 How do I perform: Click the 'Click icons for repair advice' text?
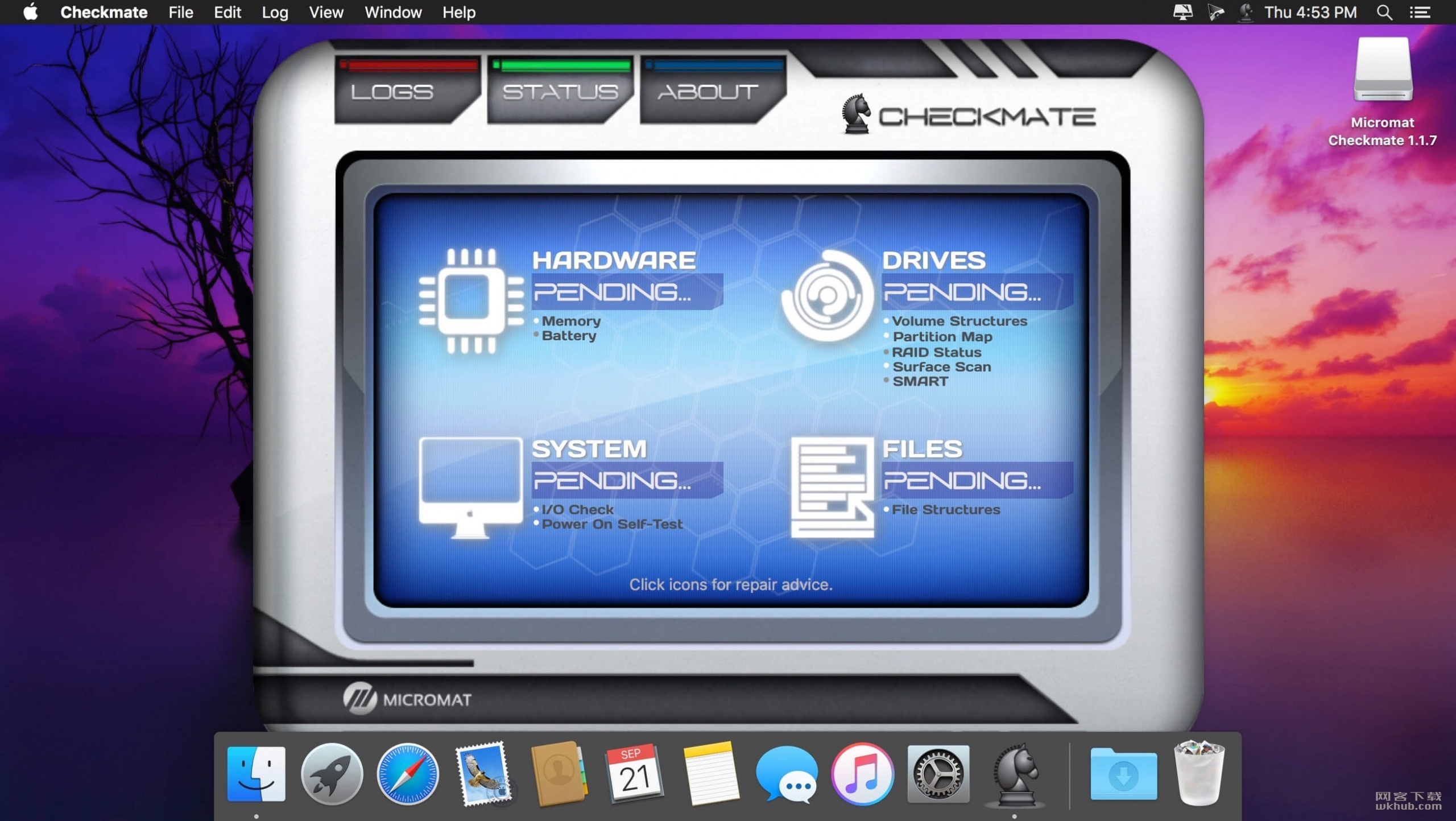click(731, 584)
